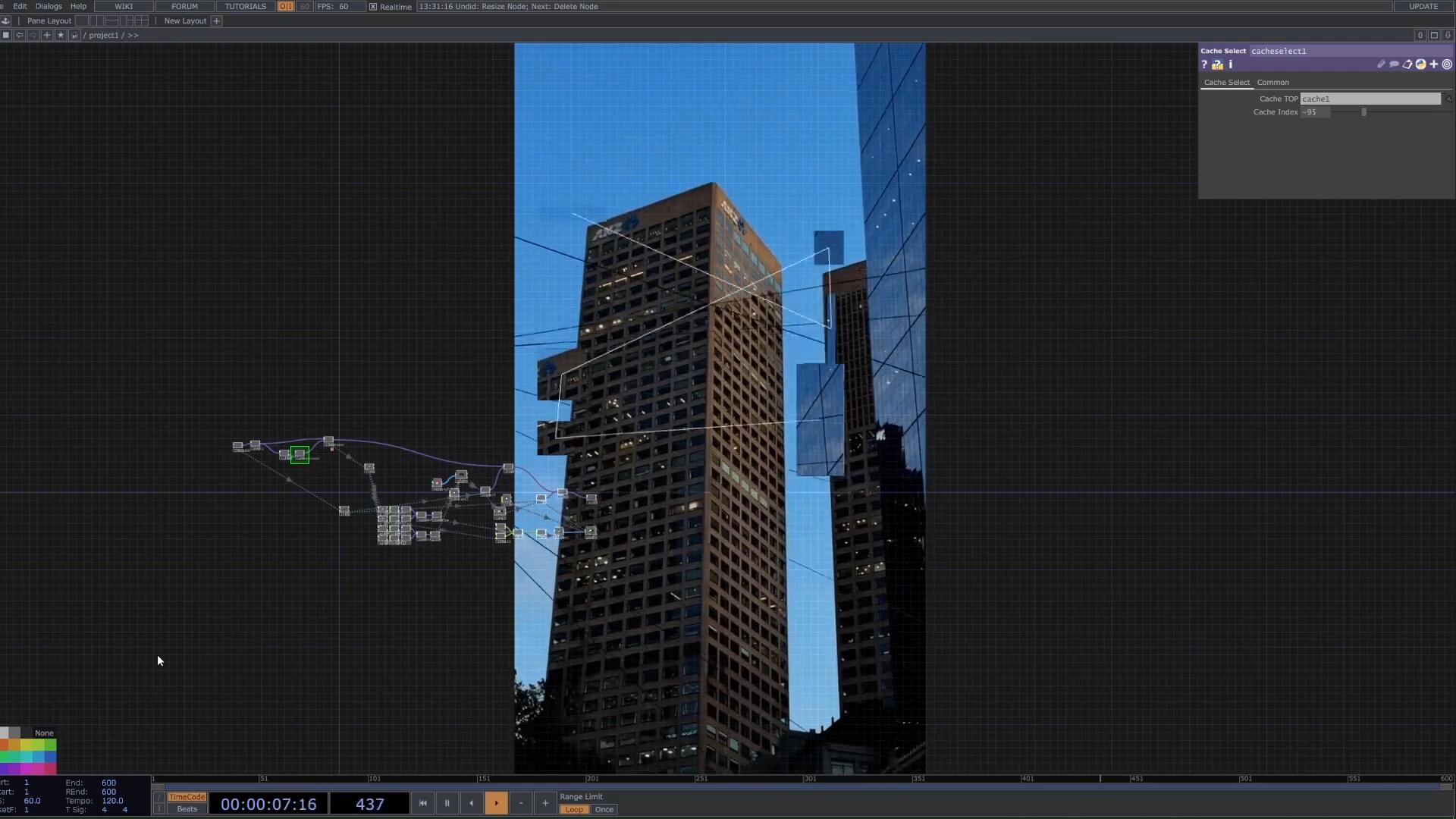
Task: Click the star favorites icon in path bar
Action: coord(61,35)
